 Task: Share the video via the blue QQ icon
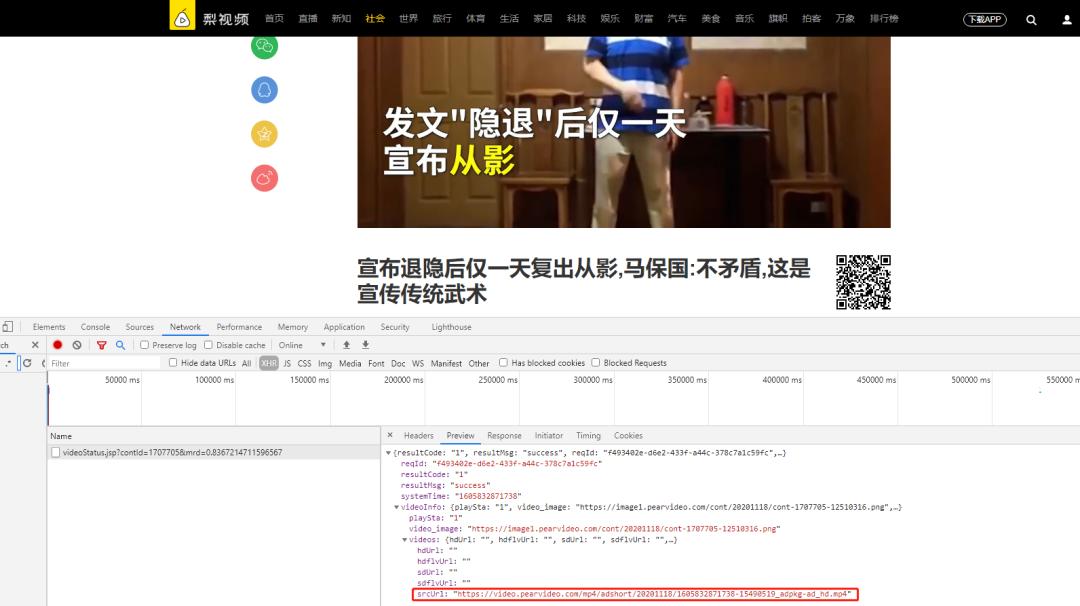click(264, 90)
